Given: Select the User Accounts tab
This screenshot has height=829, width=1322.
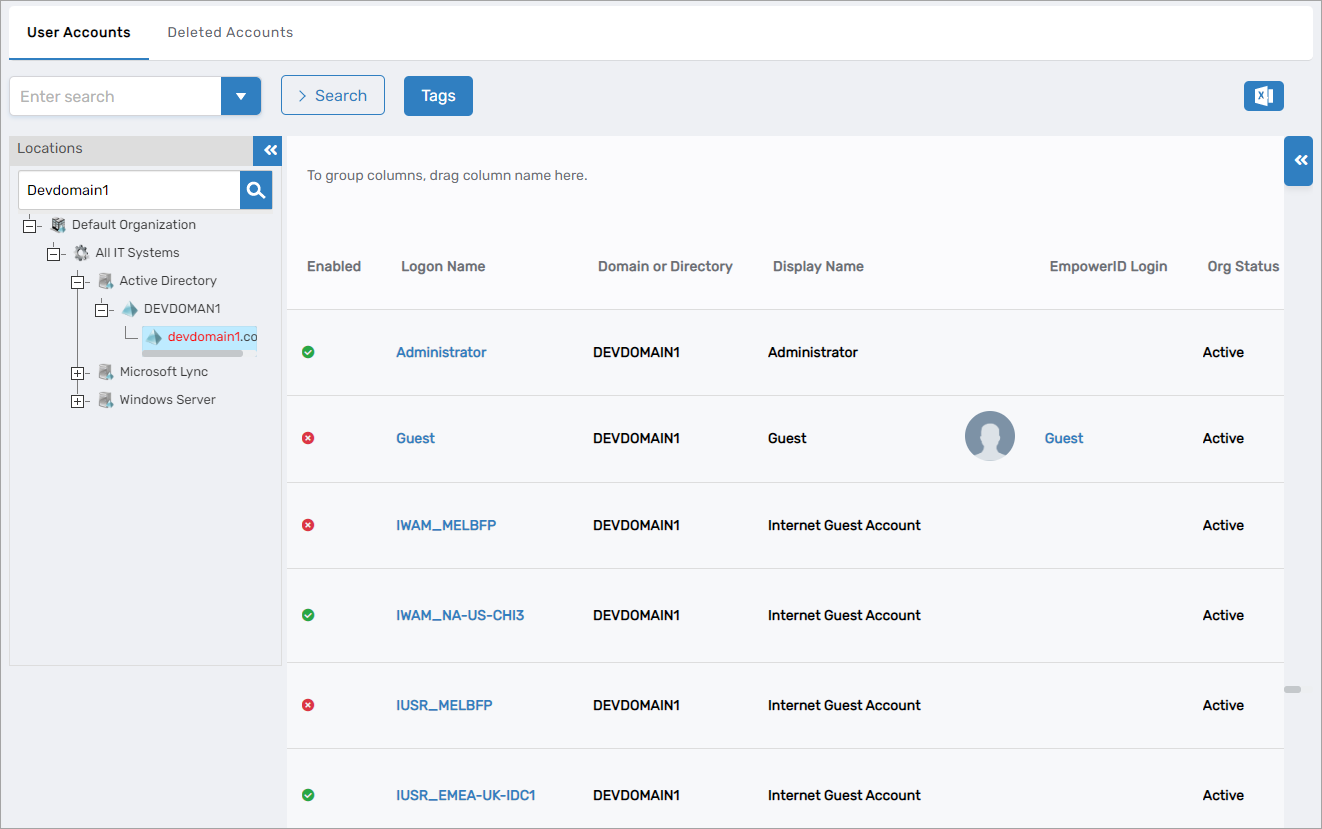Looking at the screenshot, I should (x=79, y=32).
